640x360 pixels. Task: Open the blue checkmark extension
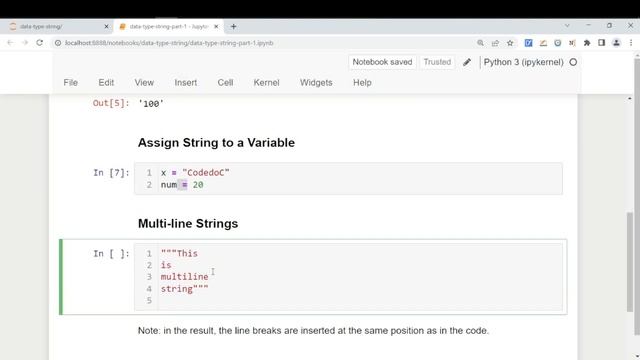pyautogui.click(x=529, y=43)
